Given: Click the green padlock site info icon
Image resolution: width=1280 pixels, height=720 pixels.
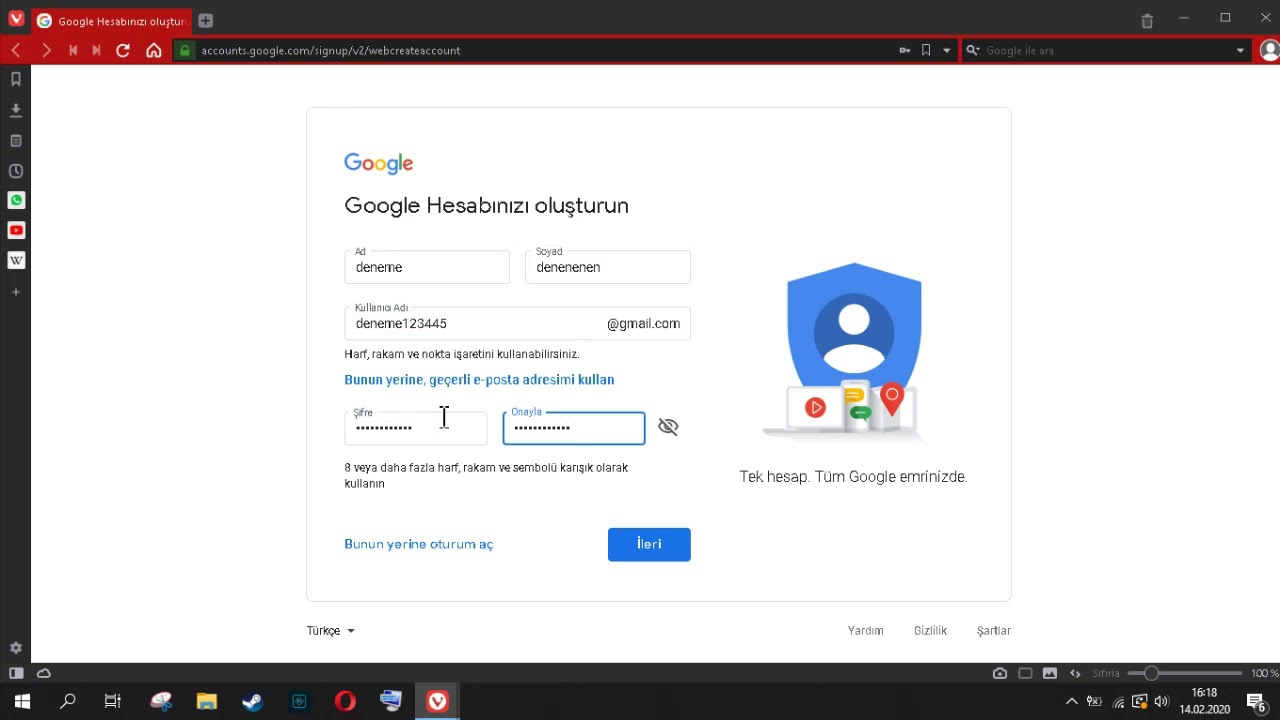Looking at the screenshot, I should click(x=185, y=50).
